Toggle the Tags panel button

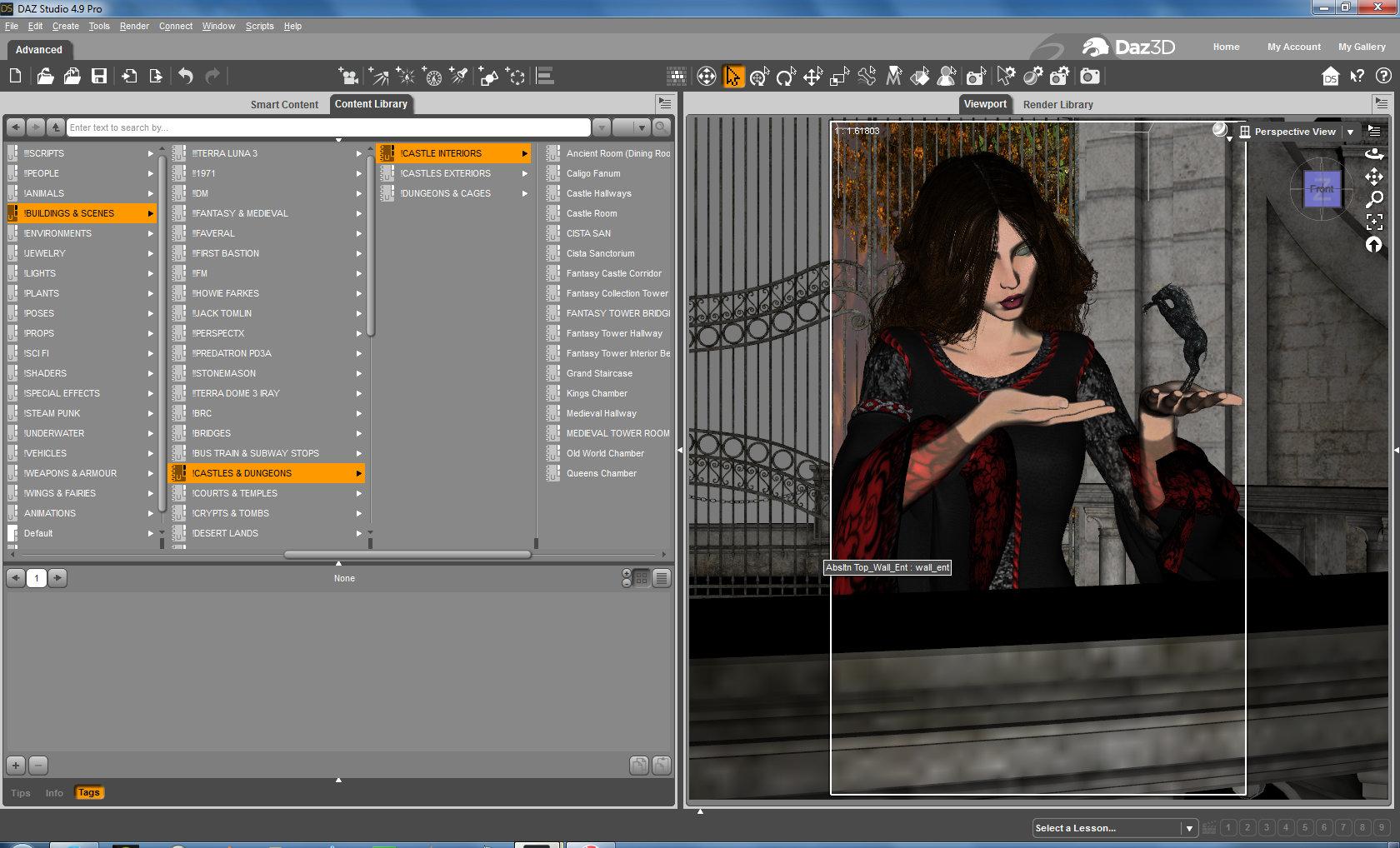click(88, 793)
